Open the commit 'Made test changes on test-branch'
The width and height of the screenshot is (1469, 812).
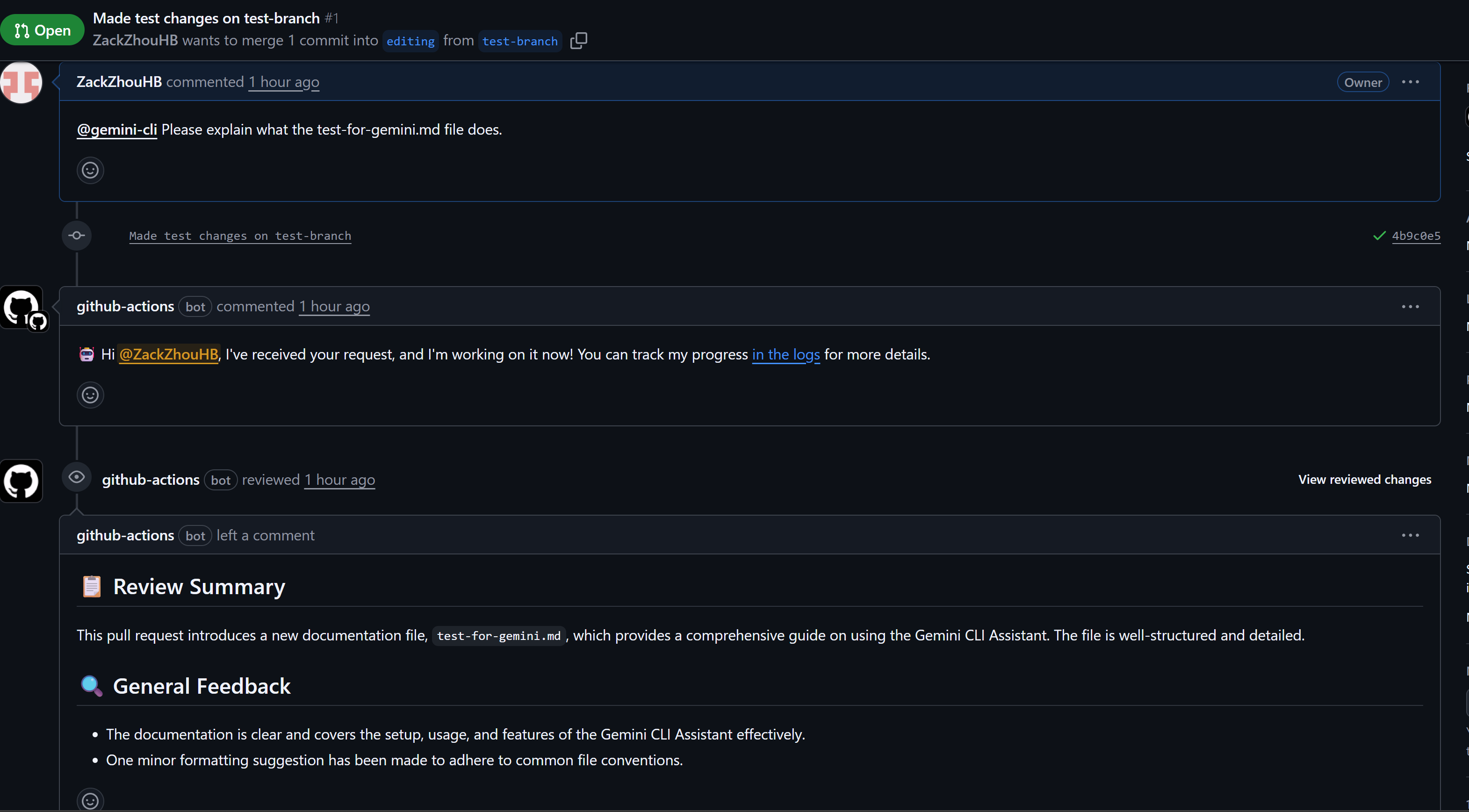point(240,236)
